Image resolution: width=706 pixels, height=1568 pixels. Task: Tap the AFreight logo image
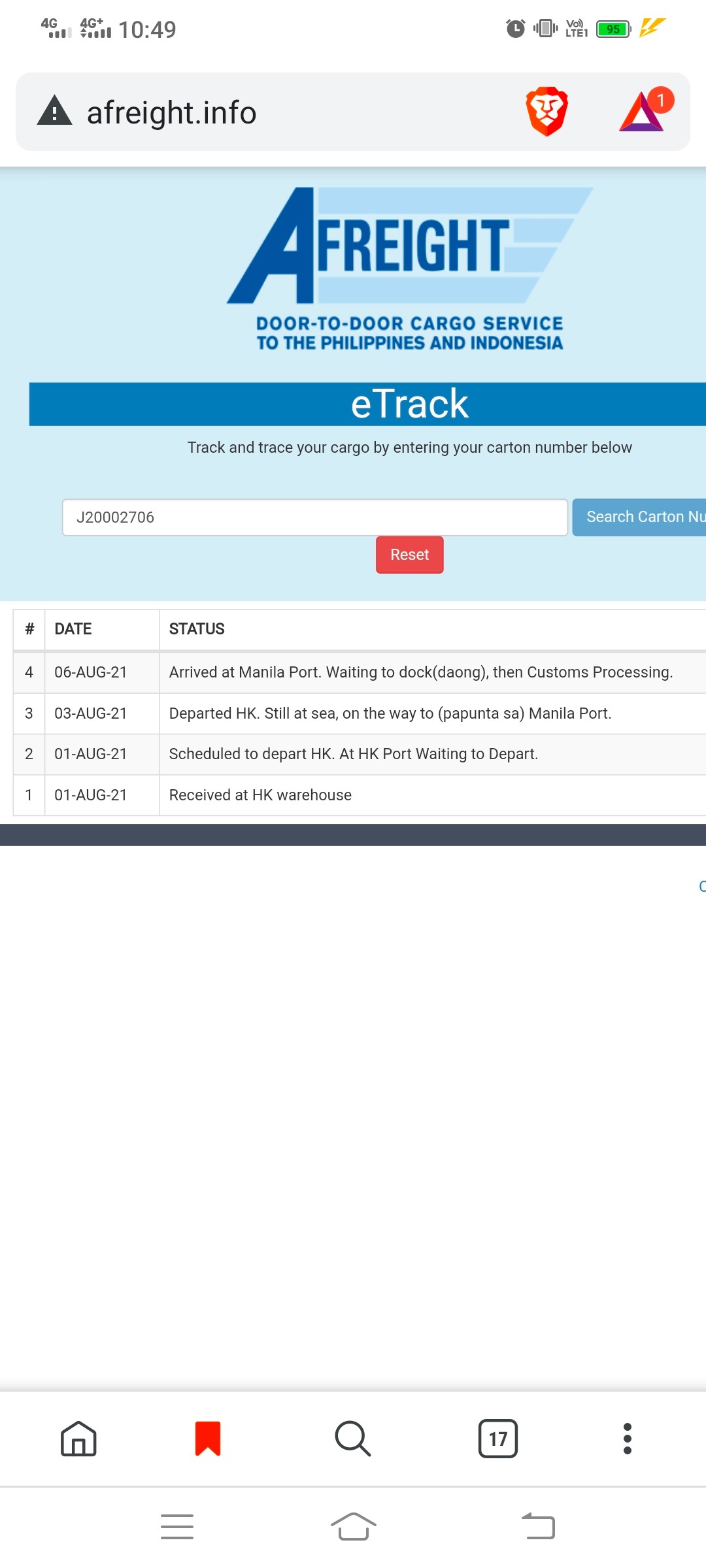410,269
